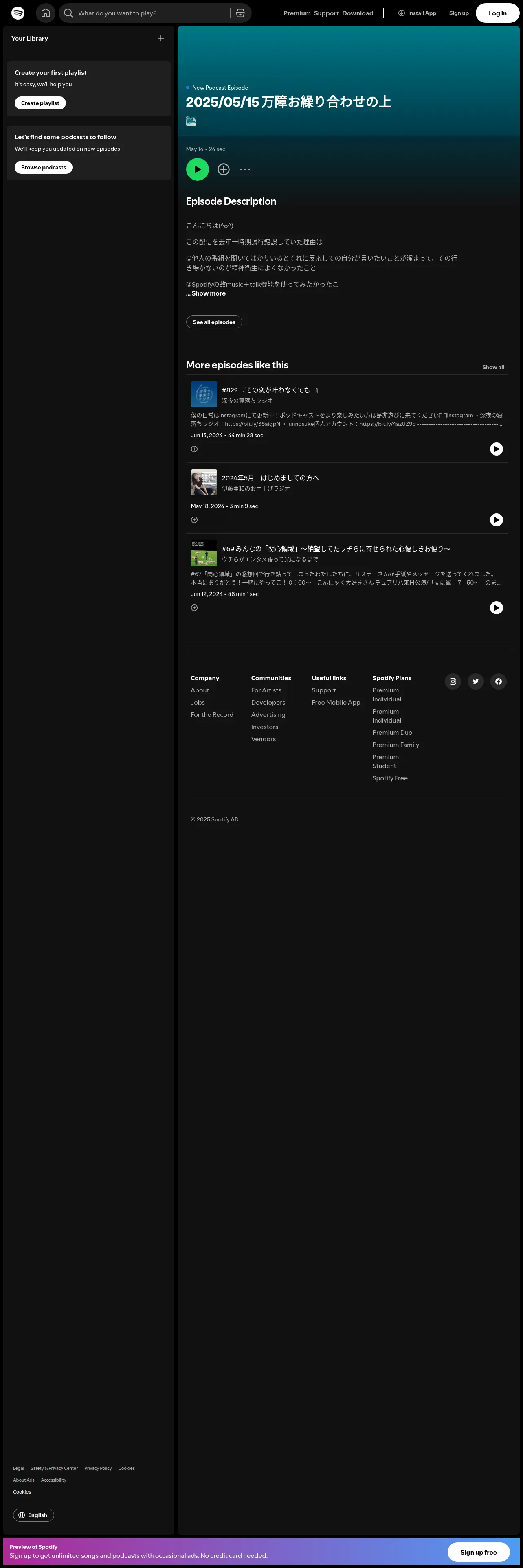Play episode #69 みんなの関心領域
The height and width of the screenshot is (1568, 523).
[x=496, y=607]
